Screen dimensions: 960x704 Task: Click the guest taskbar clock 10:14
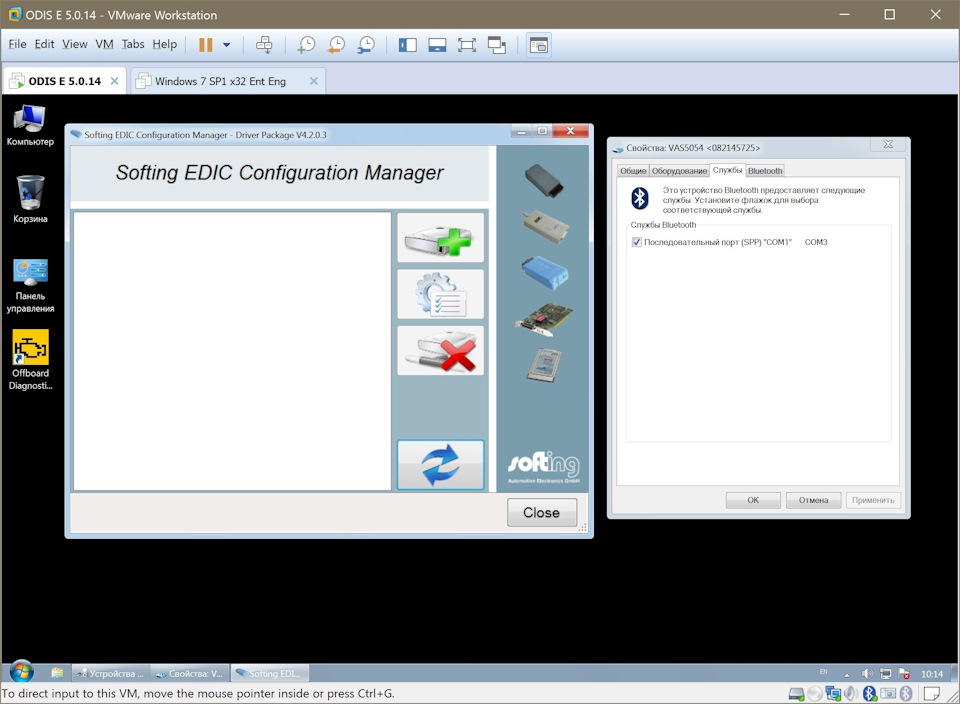point(932,674)
